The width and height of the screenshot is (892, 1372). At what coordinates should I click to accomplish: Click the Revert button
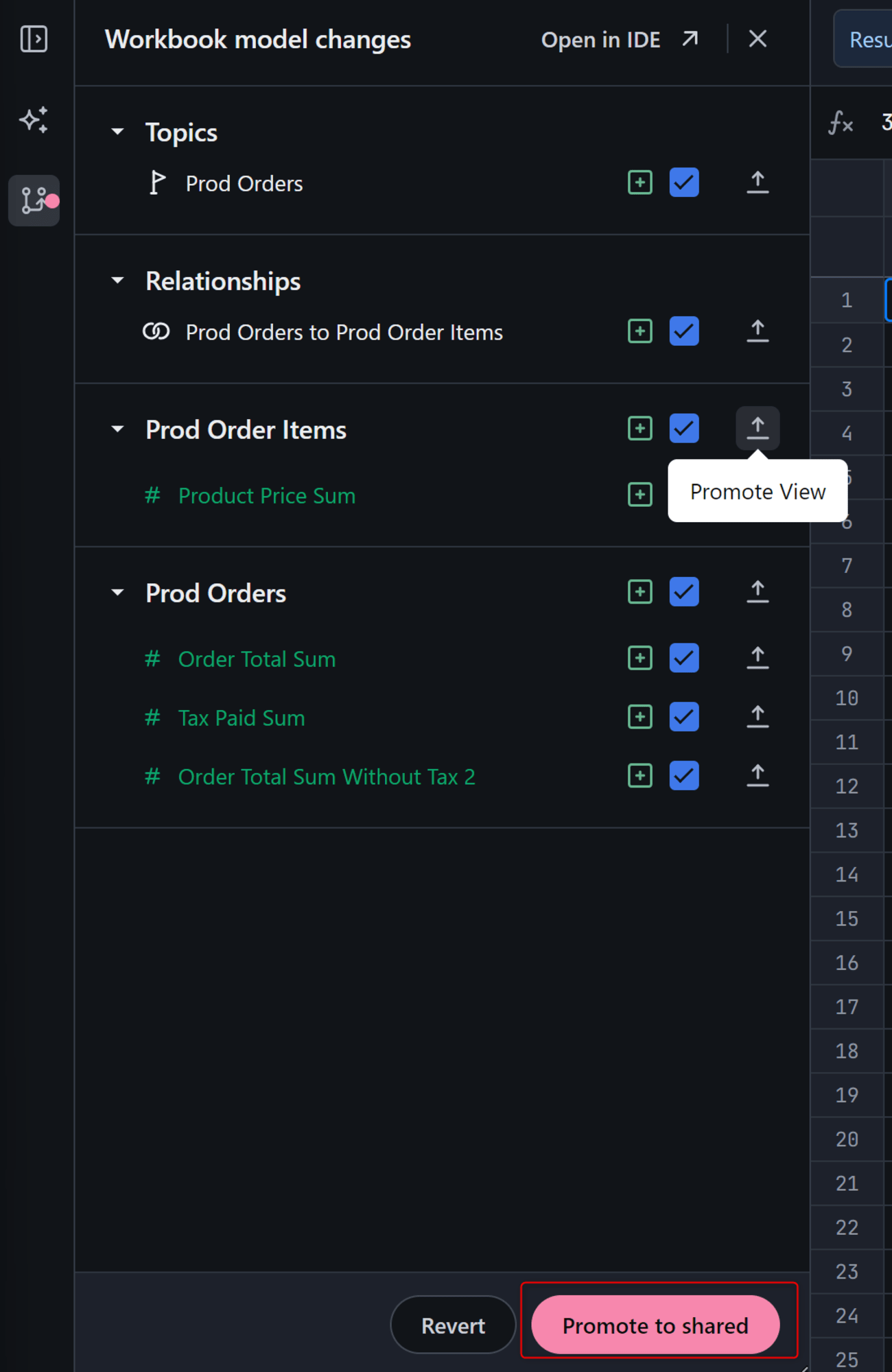pos(453,1325)
